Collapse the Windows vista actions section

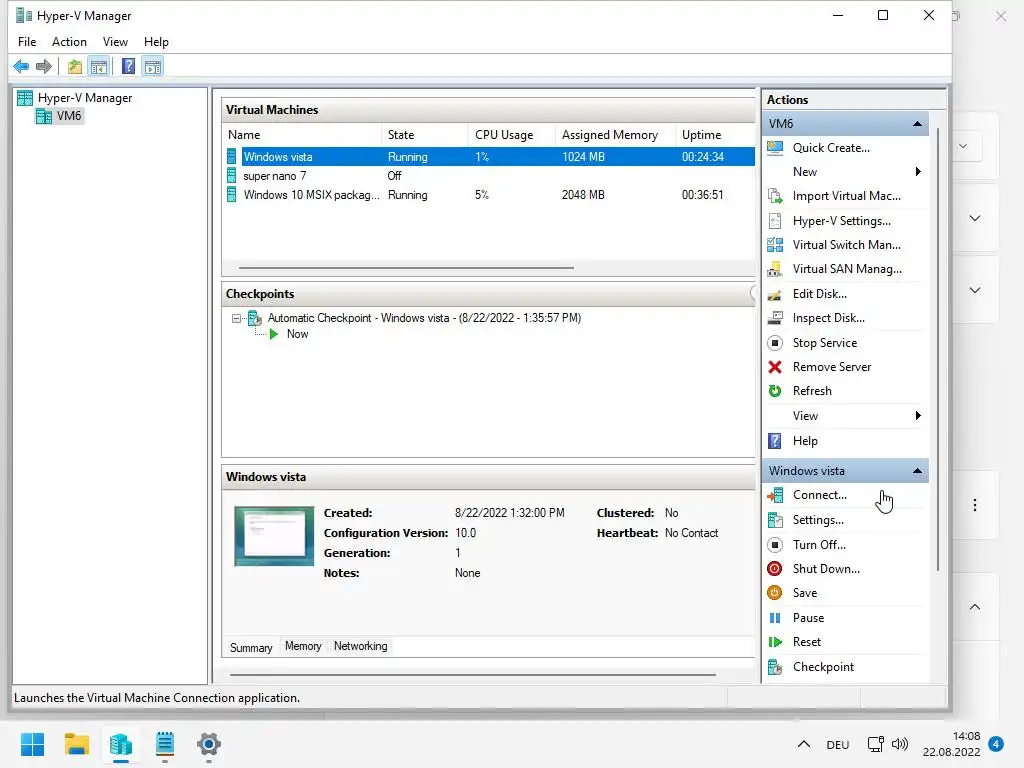[917, 471]
